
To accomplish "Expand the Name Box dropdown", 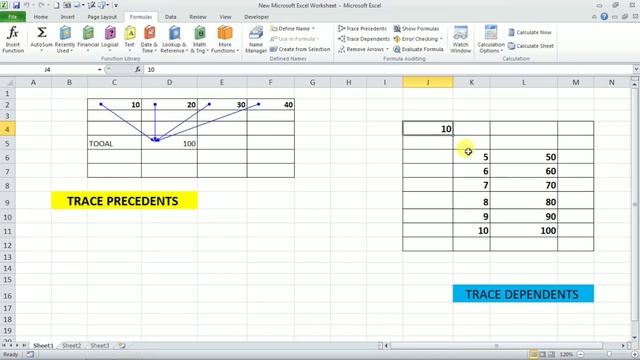I will [100, 70].
